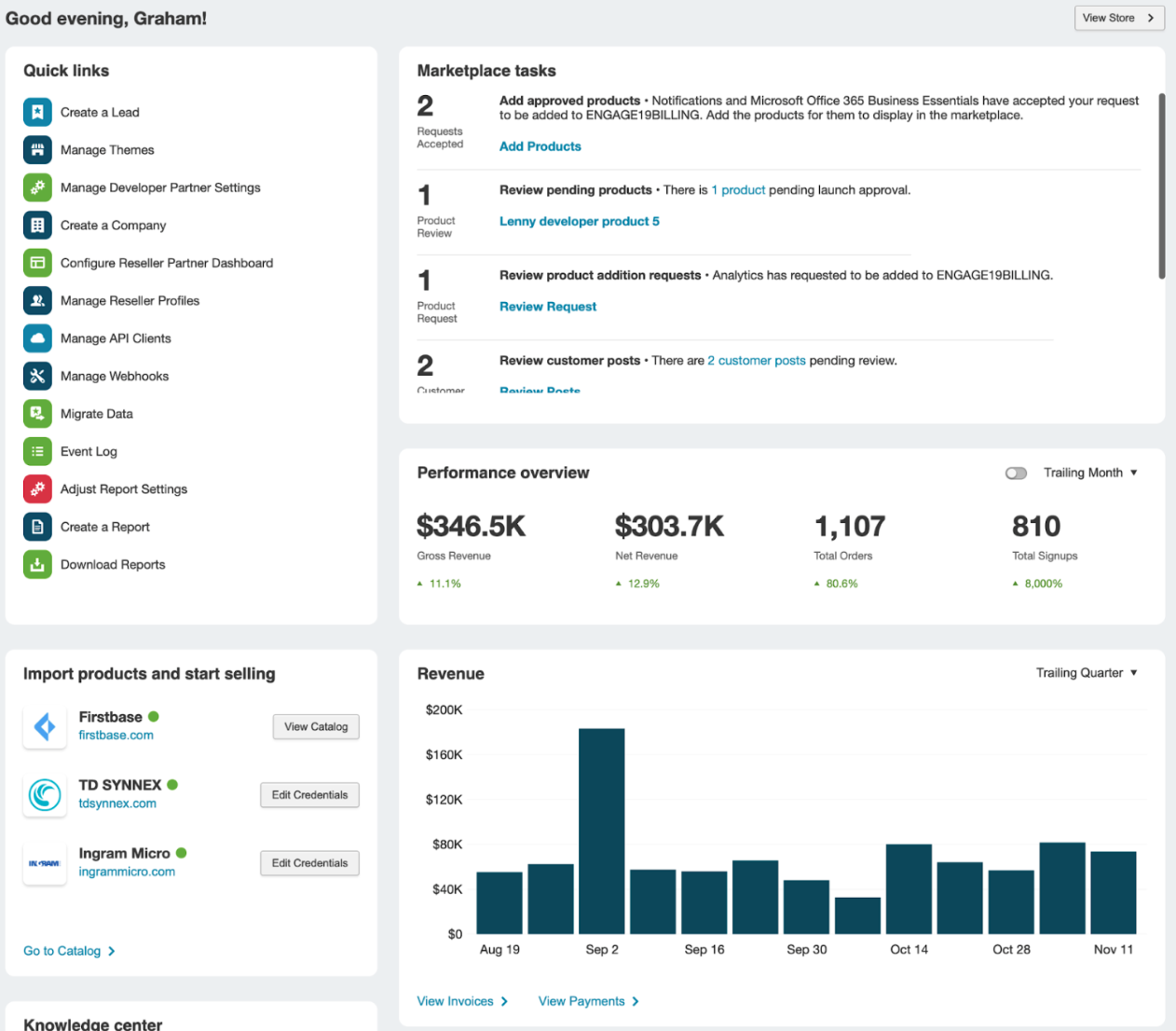The image size is (1176, 1031).
Task: Click Edit Credentials for TD SYNNEX
Action: point(309,795)
